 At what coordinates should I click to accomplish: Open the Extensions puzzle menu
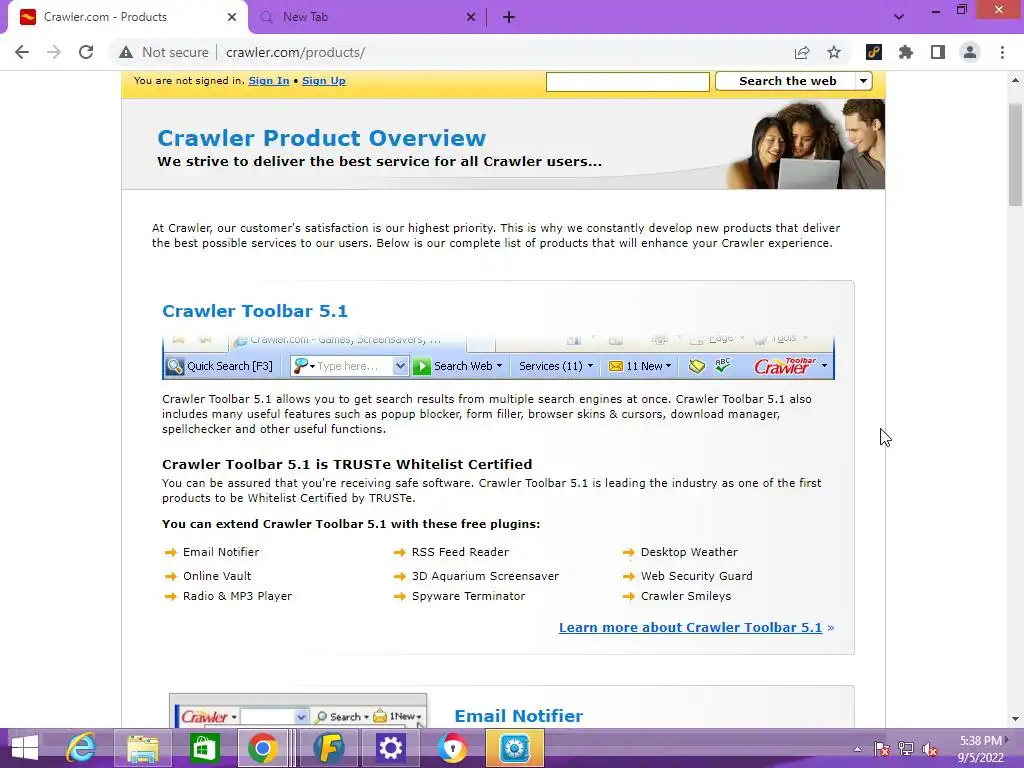coord(906,52)
